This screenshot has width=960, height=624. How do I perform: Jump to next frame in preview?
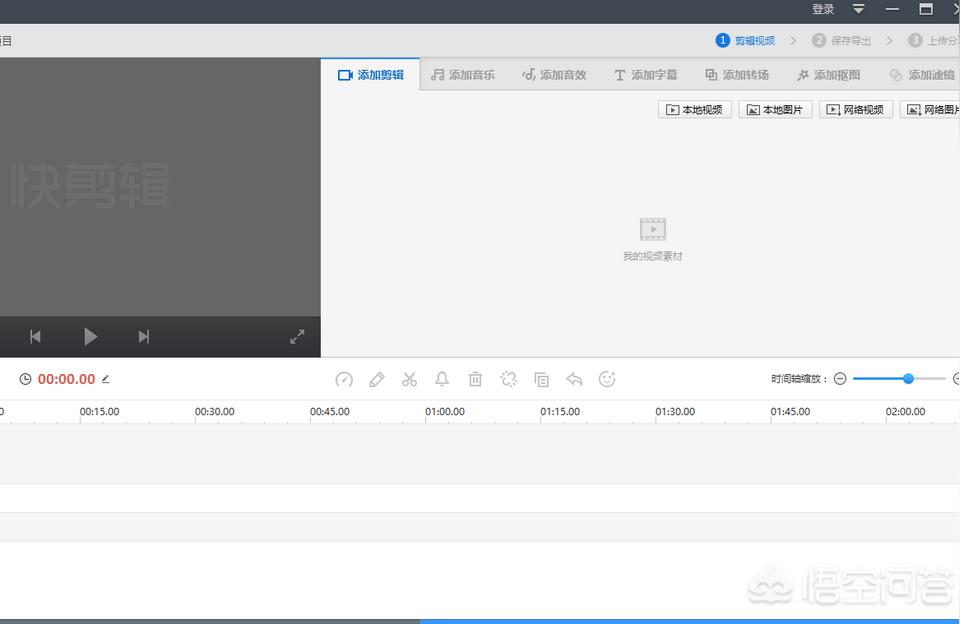[x=143, y=336]
